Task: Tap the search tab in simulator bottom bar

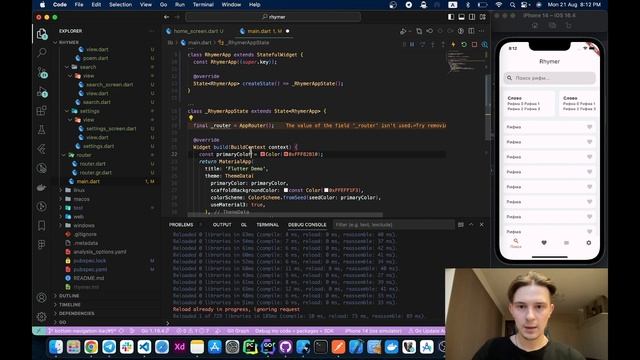Action: pos(516,243)
